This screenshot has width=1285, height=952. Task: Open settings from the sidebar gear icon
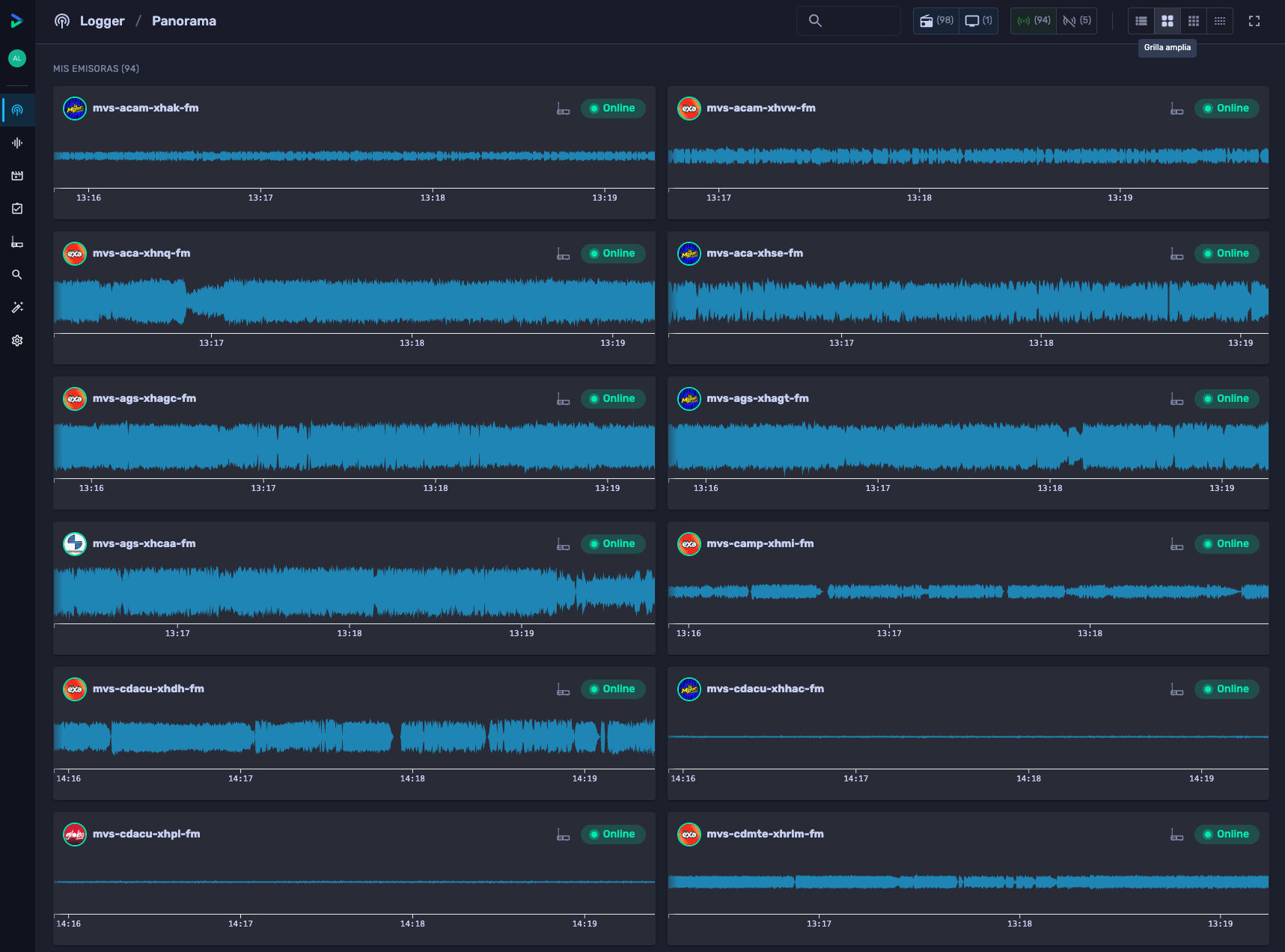[17, 341]
